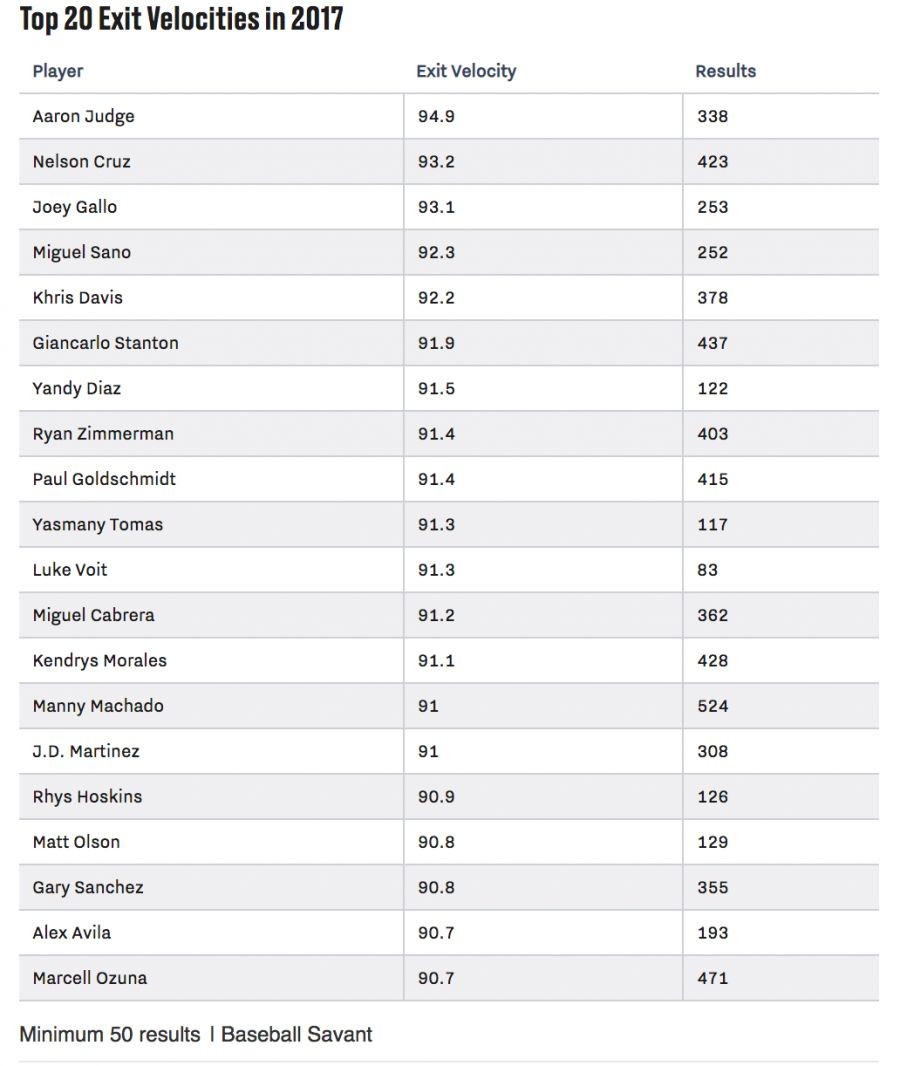Screen dimensions: 900x1066
Task: Click the Player column header
Action: click(x=58, y=71)
